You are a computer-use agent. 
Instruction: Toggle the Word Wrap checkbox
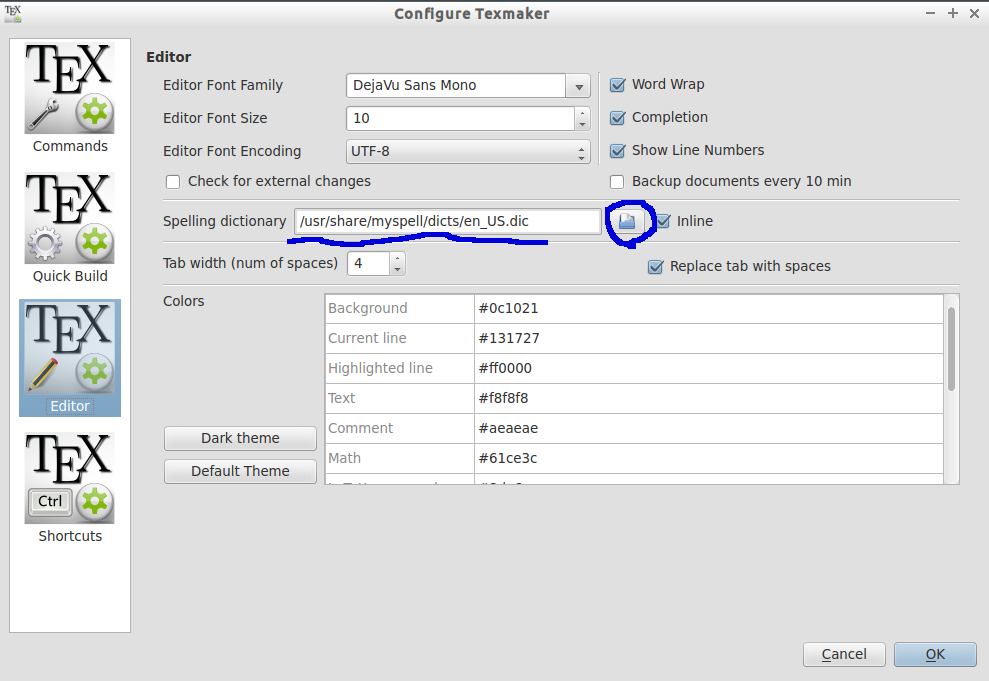coord(617,84)
